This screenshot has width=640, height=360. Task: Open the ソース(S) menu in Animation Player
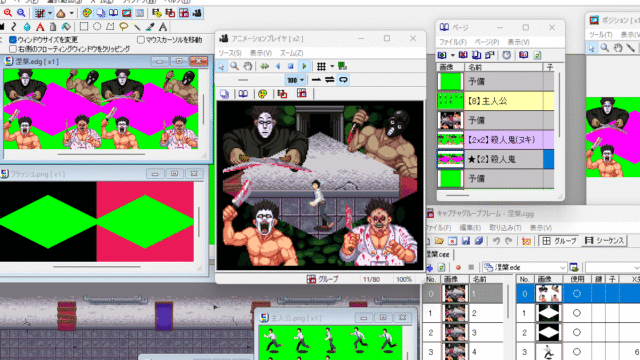coord(230,53)
